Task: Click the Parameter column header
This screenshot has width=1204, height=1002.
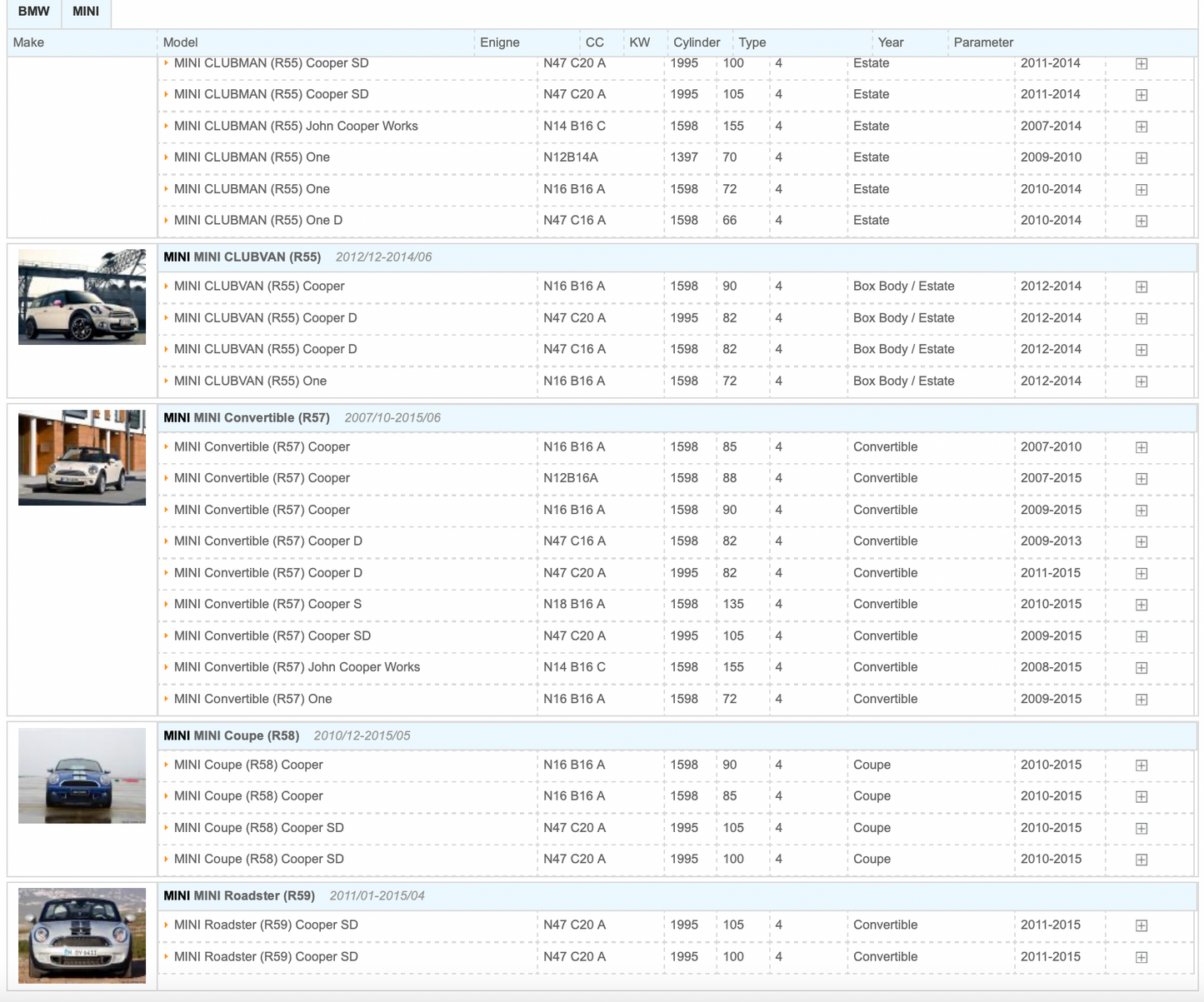Action: (x=983, y=42)
